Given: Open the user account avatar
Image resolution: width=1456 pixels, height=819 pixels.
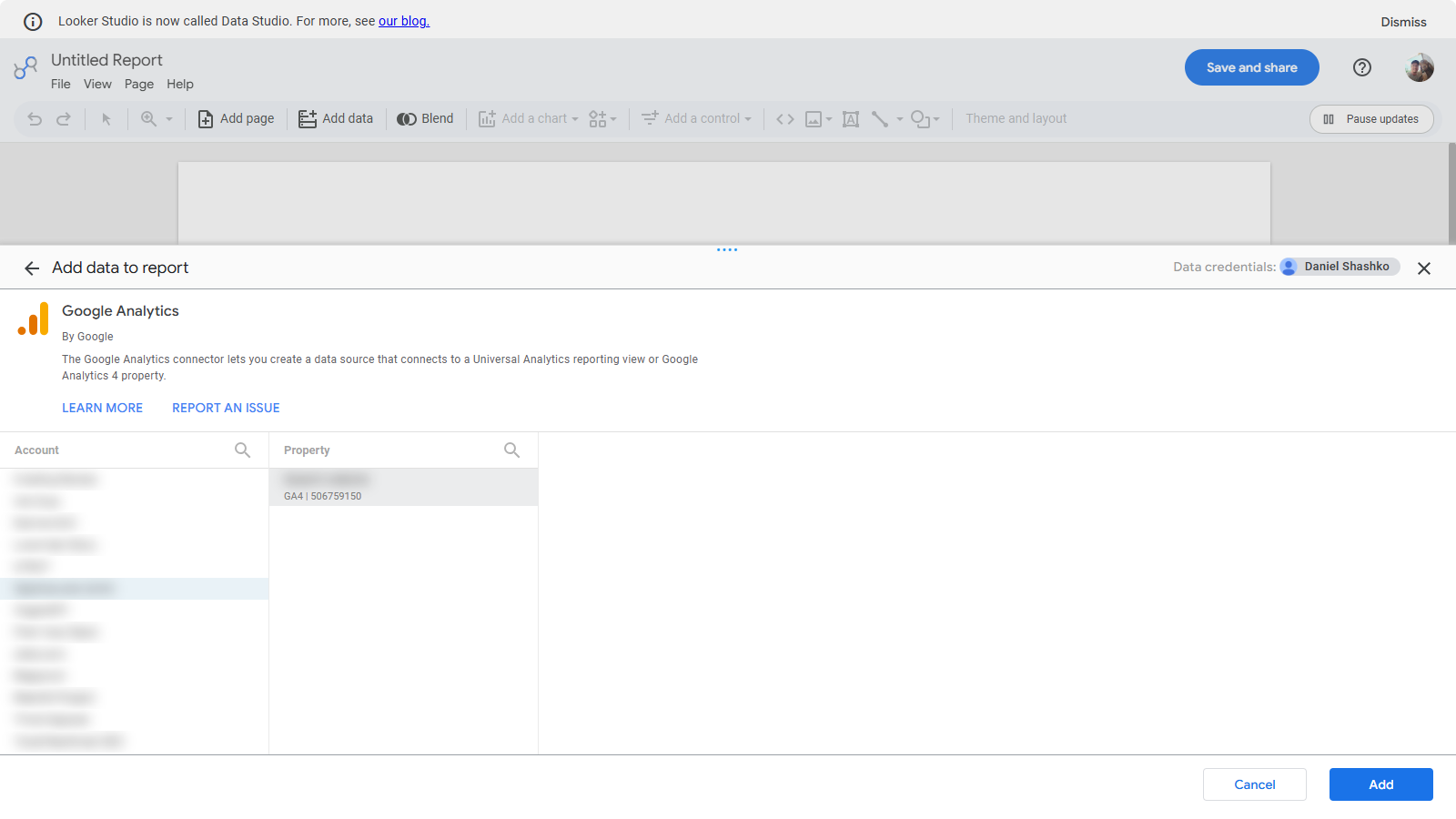Looking at the screenshot, I should pos(1420,67).
